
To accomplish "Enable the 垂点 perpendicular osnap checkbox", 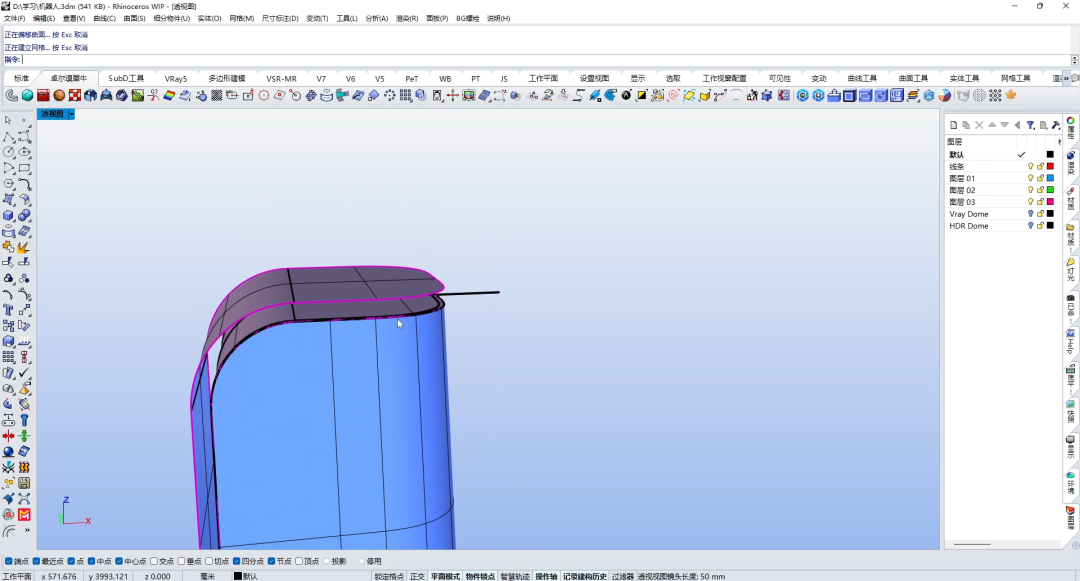I will coord(182,562).
